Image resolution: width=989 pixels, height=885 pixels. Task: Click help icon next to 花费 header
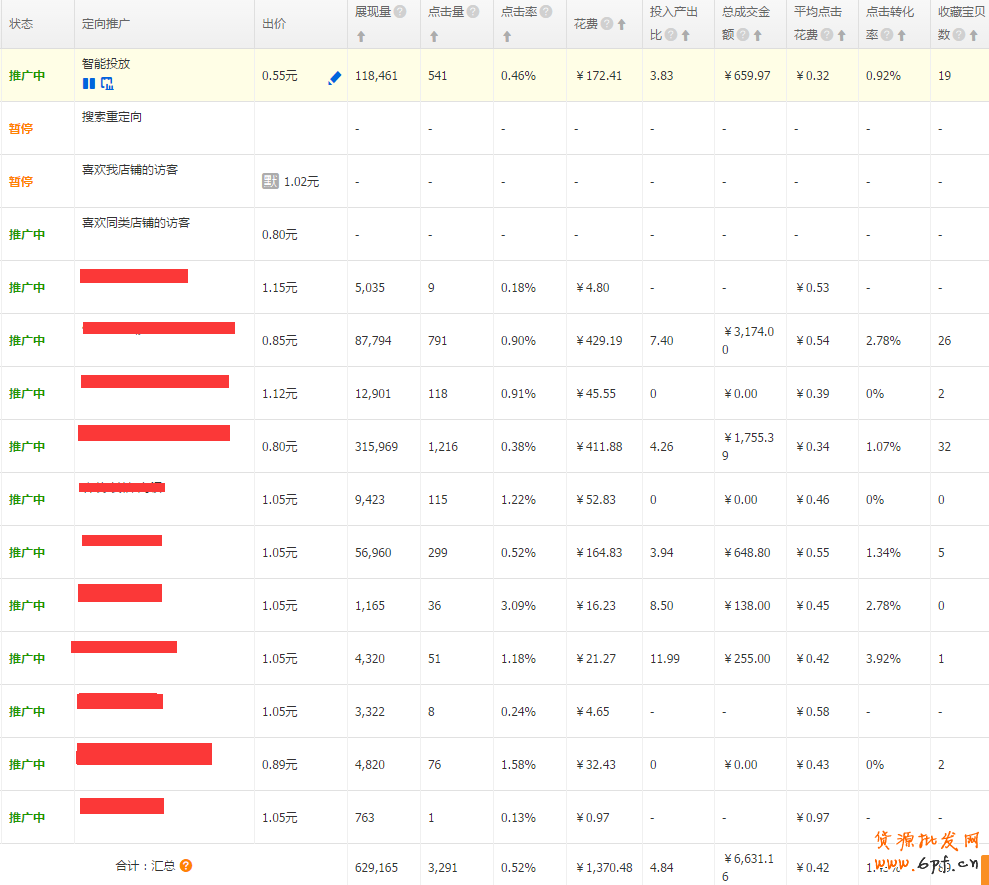click(x=606, y=24)
